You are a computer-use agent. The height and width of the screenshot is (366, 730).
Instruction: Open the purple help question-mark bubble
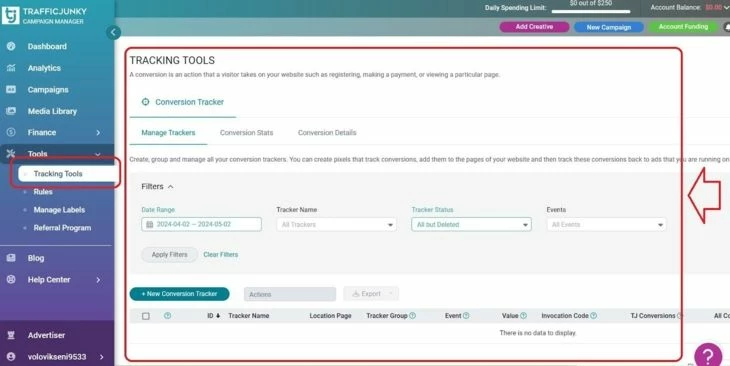(708, 356)
